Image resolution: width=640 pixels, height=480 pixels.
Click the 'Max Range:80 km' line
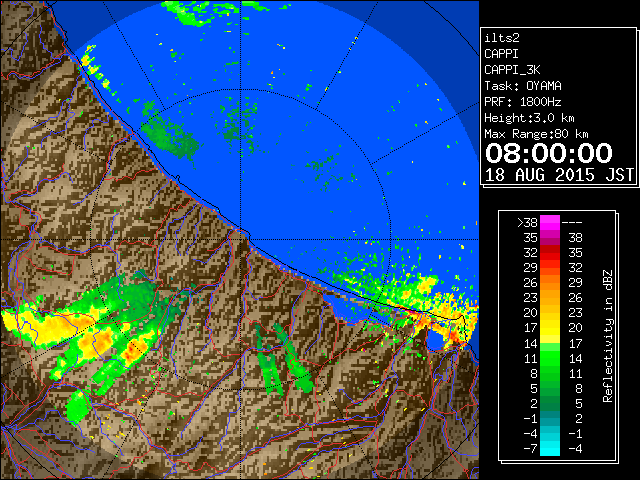[x=536, y=134]
